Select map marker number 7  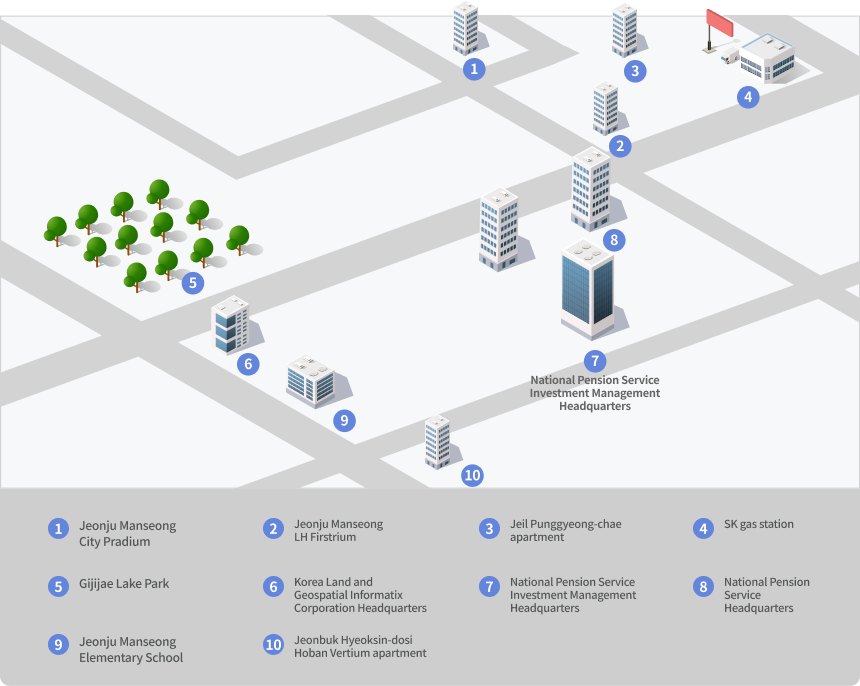pyautogui.click(x=595, y=361)
